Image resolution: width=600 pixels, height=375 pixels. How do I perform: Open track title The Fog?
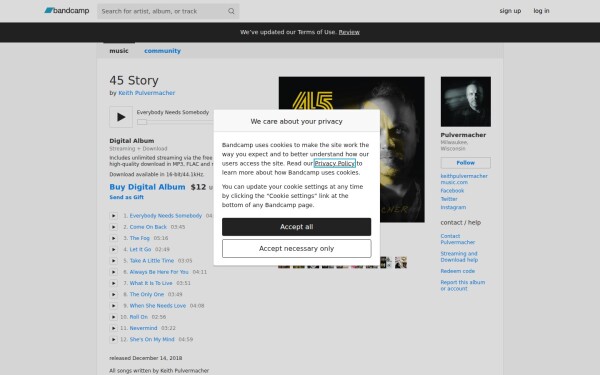pyautogui.click(x=140, y=238)
